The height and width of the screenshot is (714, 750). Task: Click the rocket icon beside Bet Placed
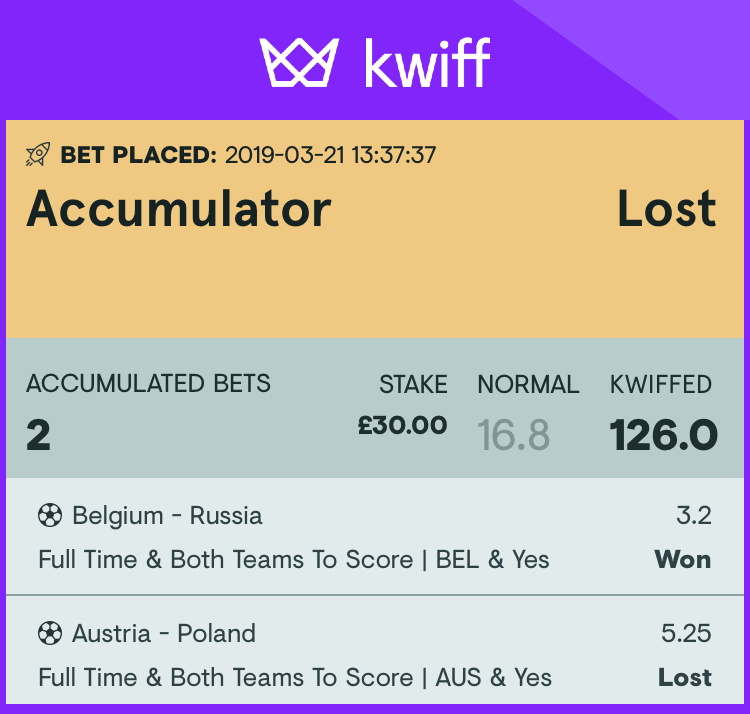click(38, 154)
